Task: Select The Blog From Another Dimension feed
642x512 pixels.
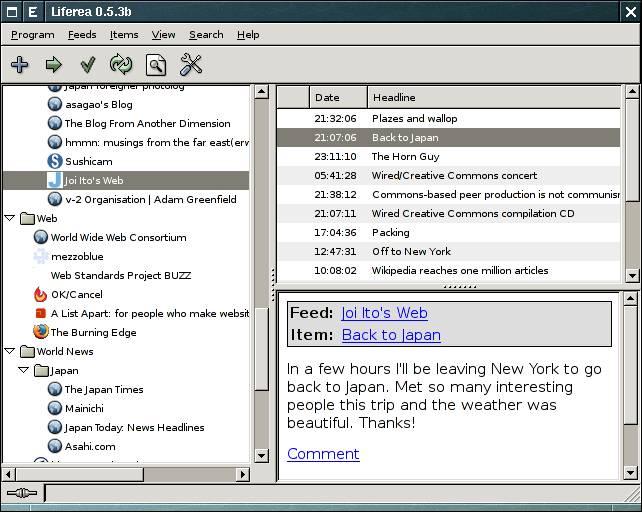Action: tap(147, 123)
